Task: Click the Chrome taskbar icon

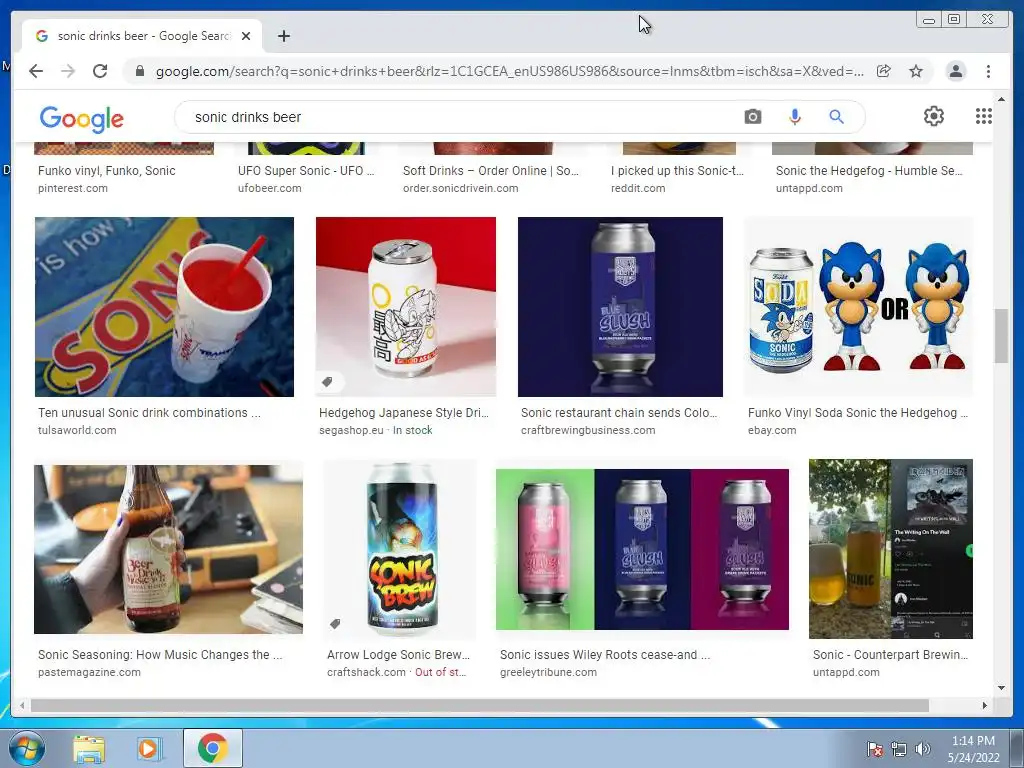Action: click(x=213, y=748)
